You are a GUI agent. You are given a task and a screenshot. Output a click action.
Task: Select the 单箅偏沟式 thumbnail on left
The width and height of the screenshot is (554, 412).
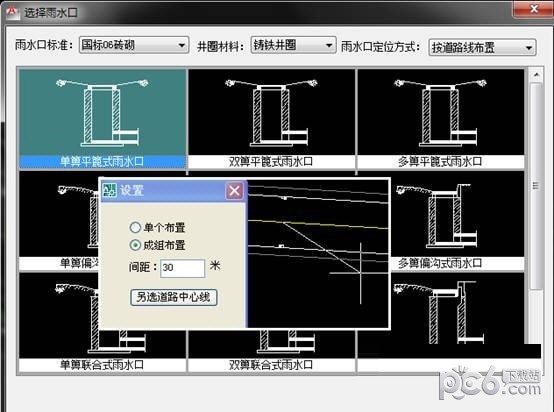click(59, 221)
